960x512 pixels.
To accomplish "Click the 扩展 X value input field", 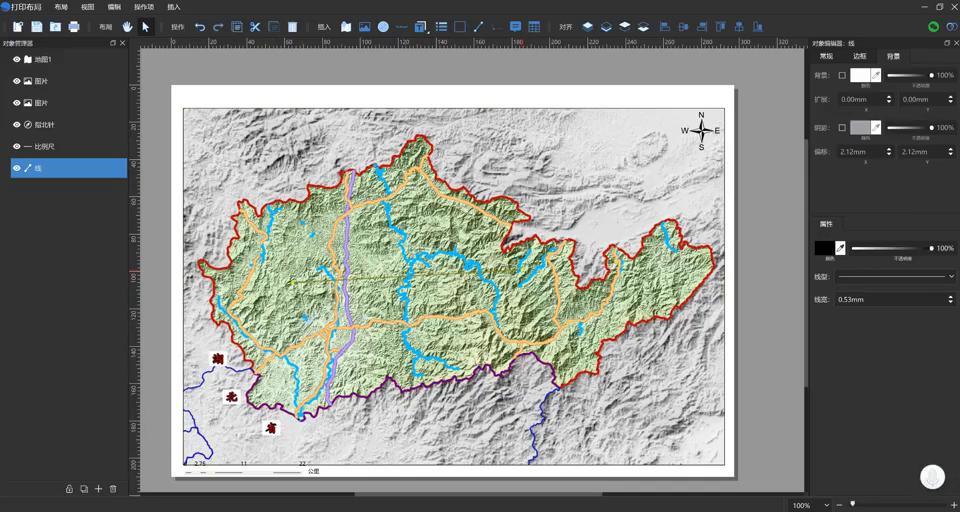I will point(861,99).
